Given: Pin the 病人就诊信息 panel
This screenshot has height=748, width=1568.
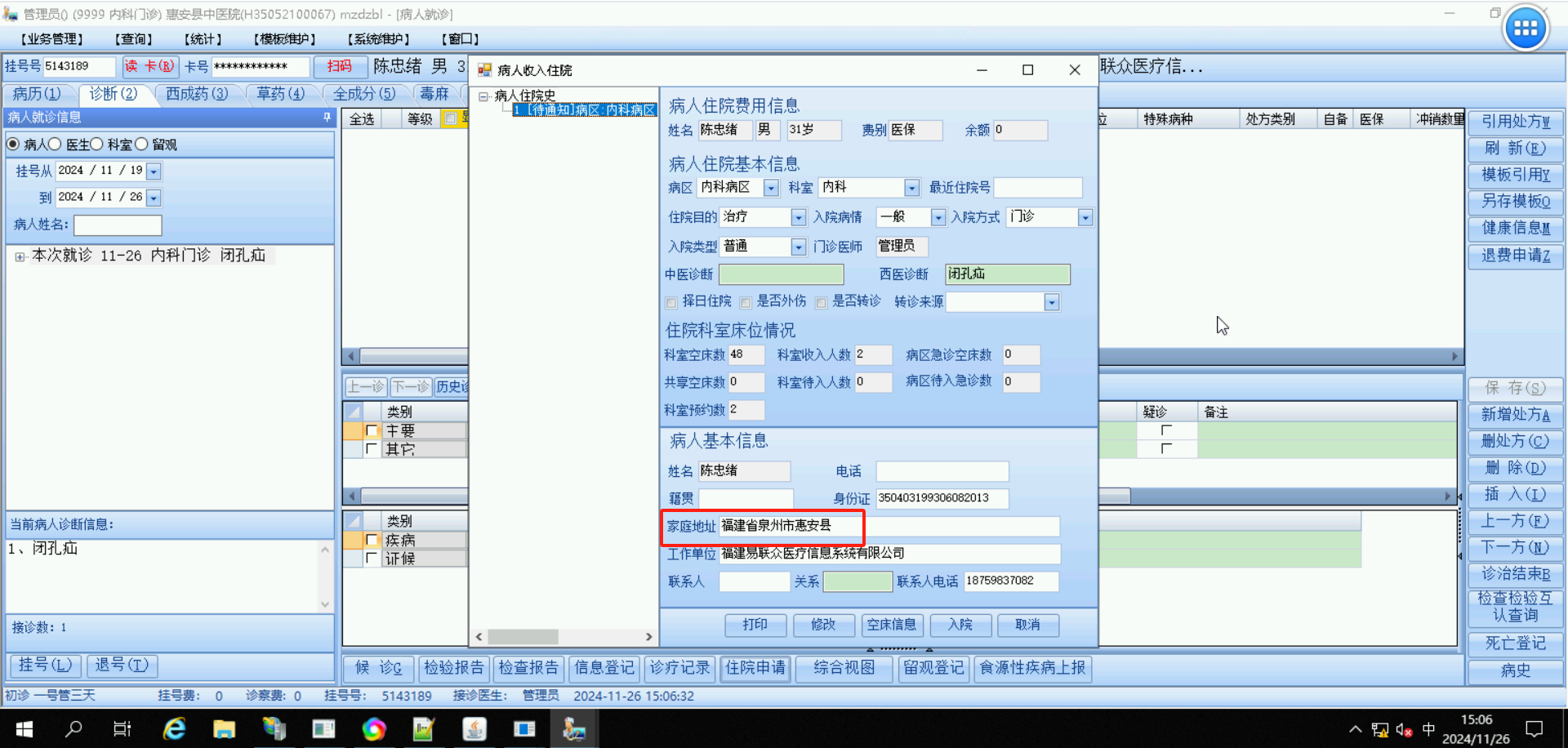Looking at the screenshot, I should [x=327, y=118].
